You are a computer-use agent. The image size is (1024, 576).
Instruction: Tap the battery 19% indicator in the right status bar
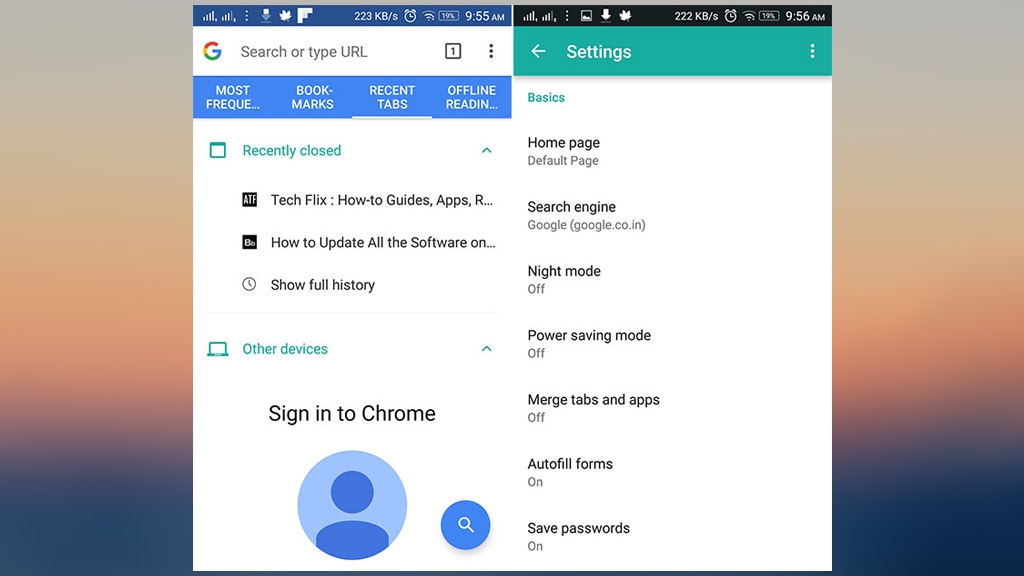[769, 16]
